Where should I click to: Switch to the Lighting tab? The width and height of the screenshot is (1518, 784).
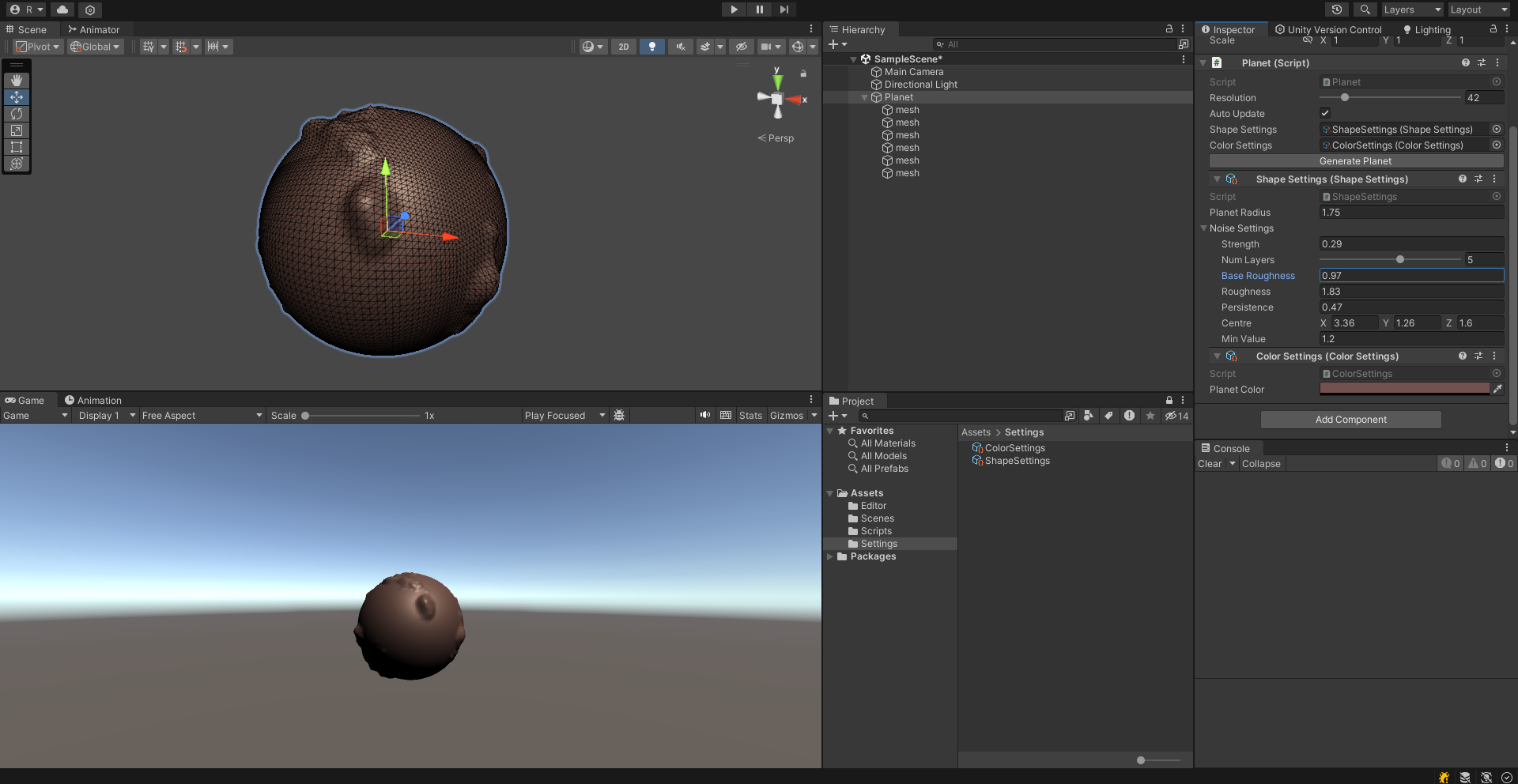pos(1426,29)
